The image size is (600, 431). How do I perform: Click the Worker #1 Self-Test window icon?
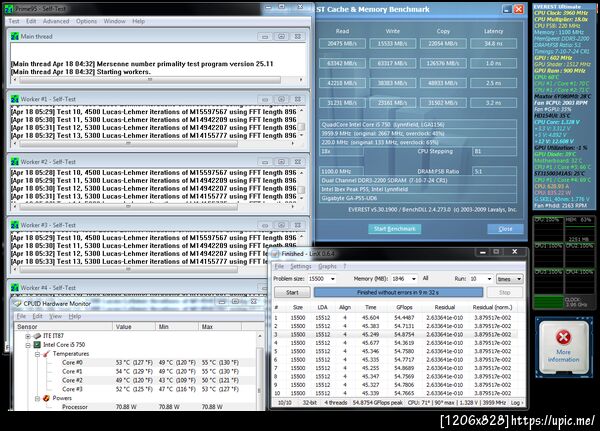pyautogui.click(x=15, y=99)
